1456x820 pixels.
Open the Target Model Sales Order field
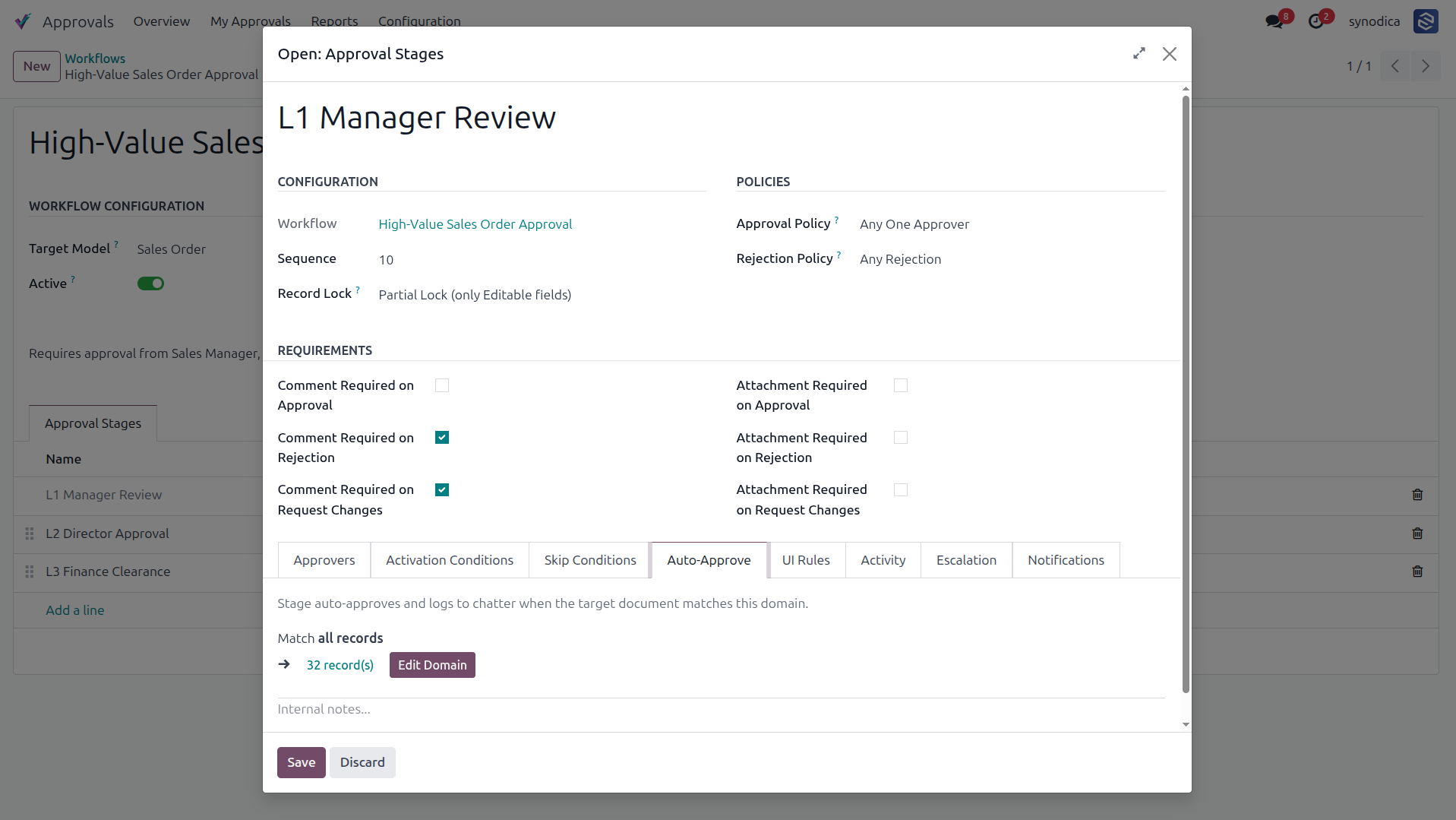coord(172,249)
